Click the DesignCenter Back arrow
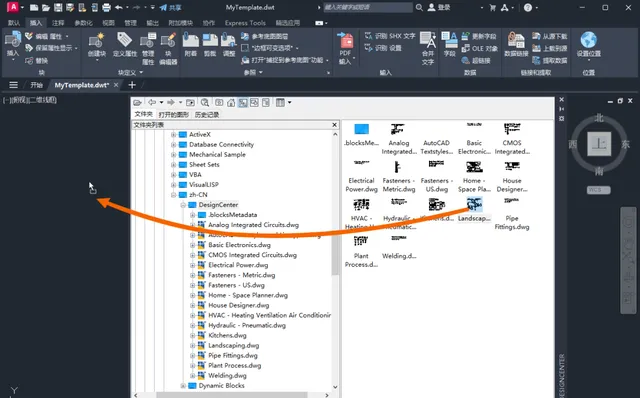This screenshot has height=398, width=640. 152,102
